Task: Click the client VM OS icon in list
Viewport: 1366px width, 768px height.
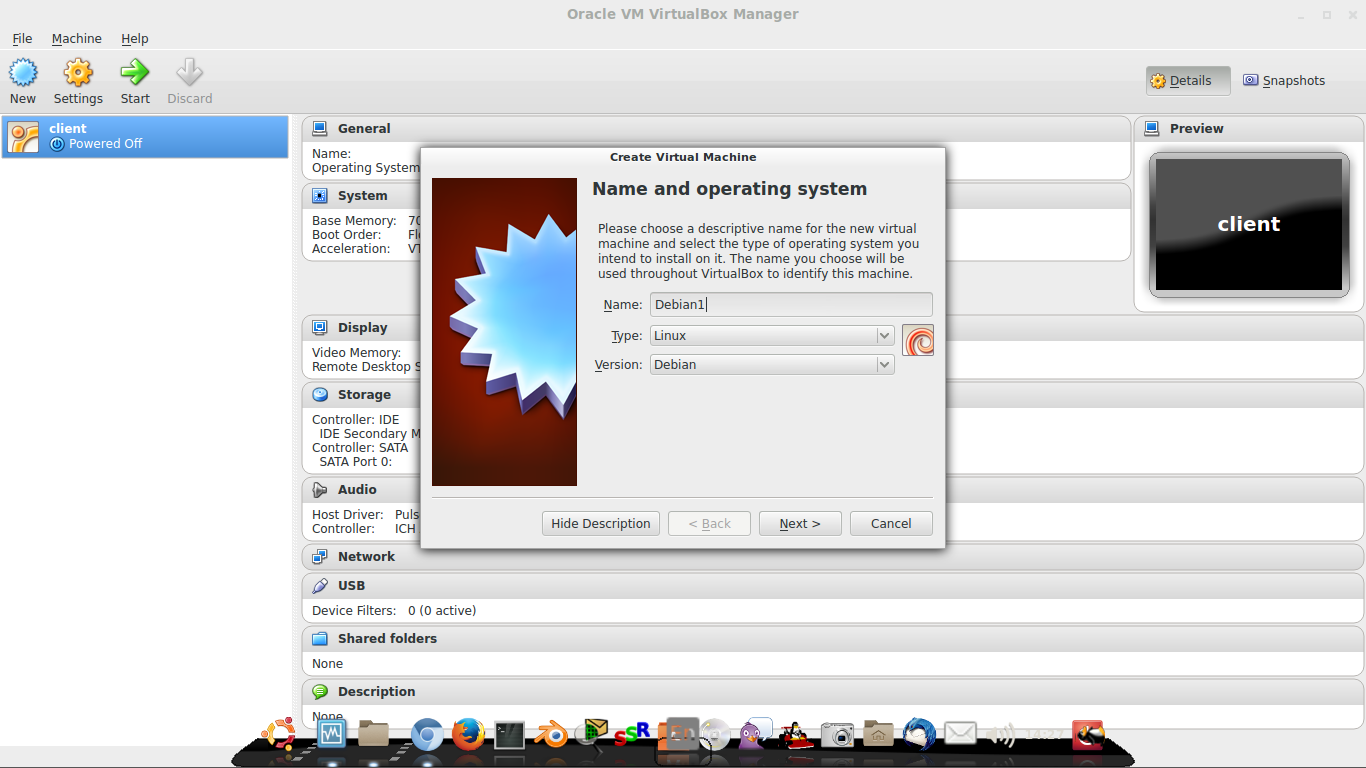Action: [x=23, y=136]
